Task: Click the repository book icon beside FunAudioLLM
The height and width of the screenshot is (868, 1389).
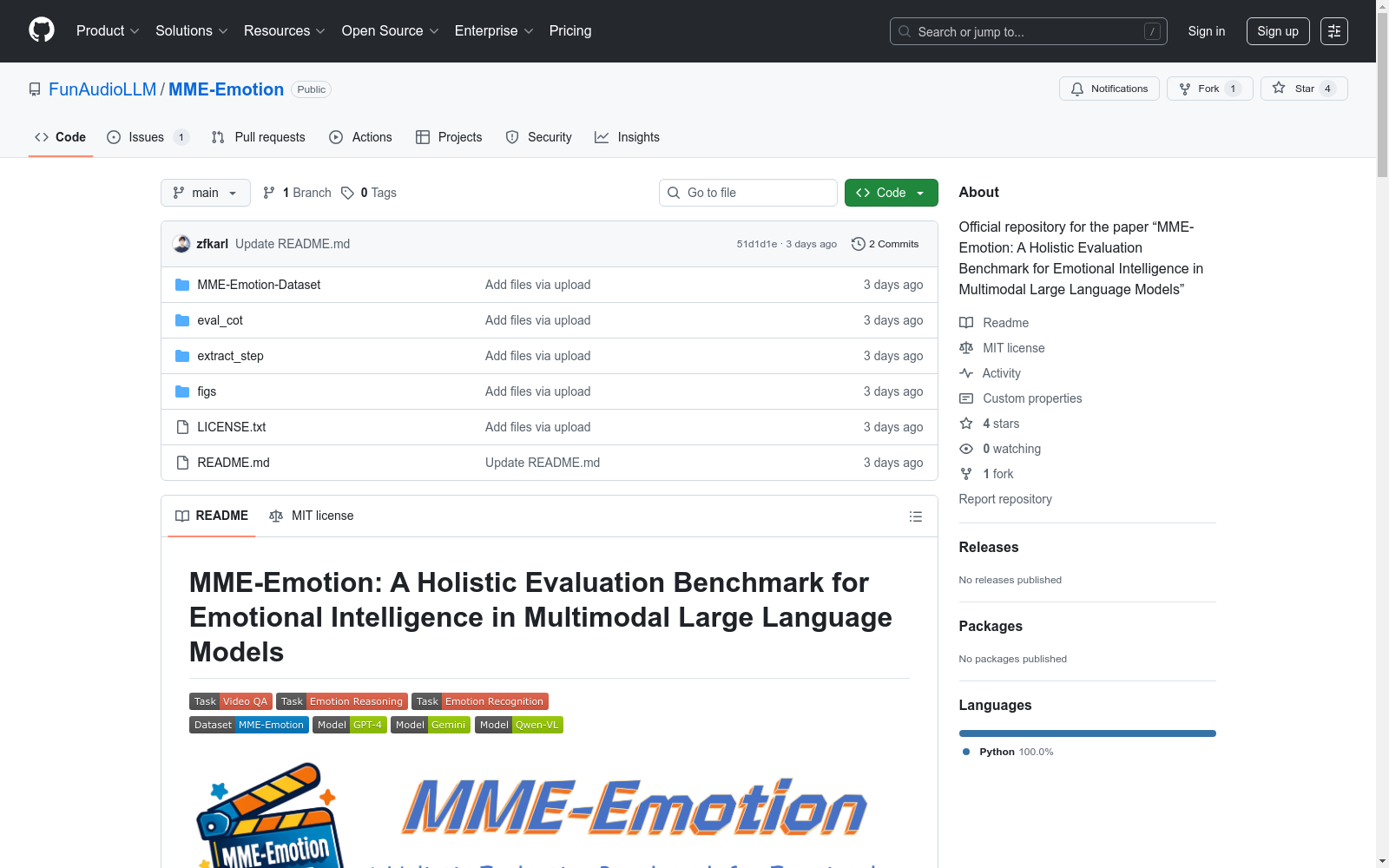Action: [35, 89]
